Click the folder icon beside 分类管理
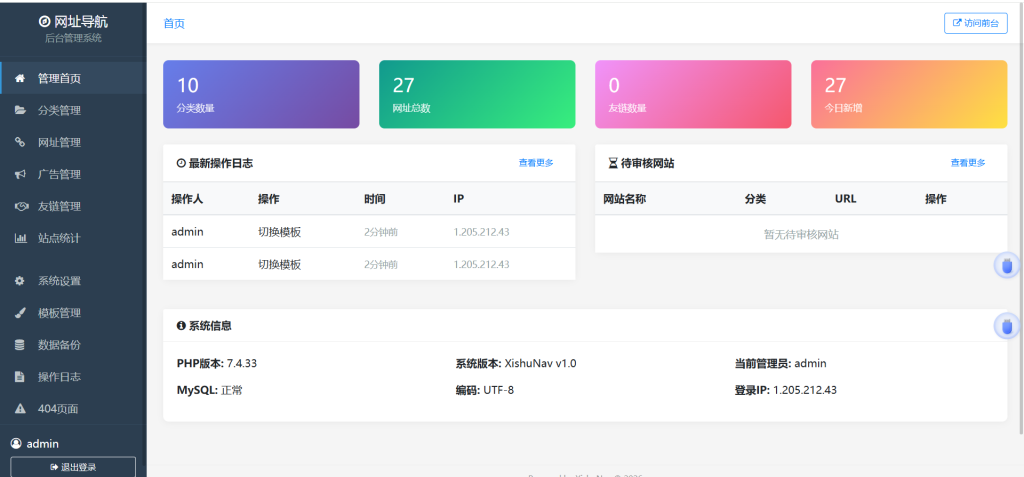1024x477 pixels. click(x=20, y=110)
